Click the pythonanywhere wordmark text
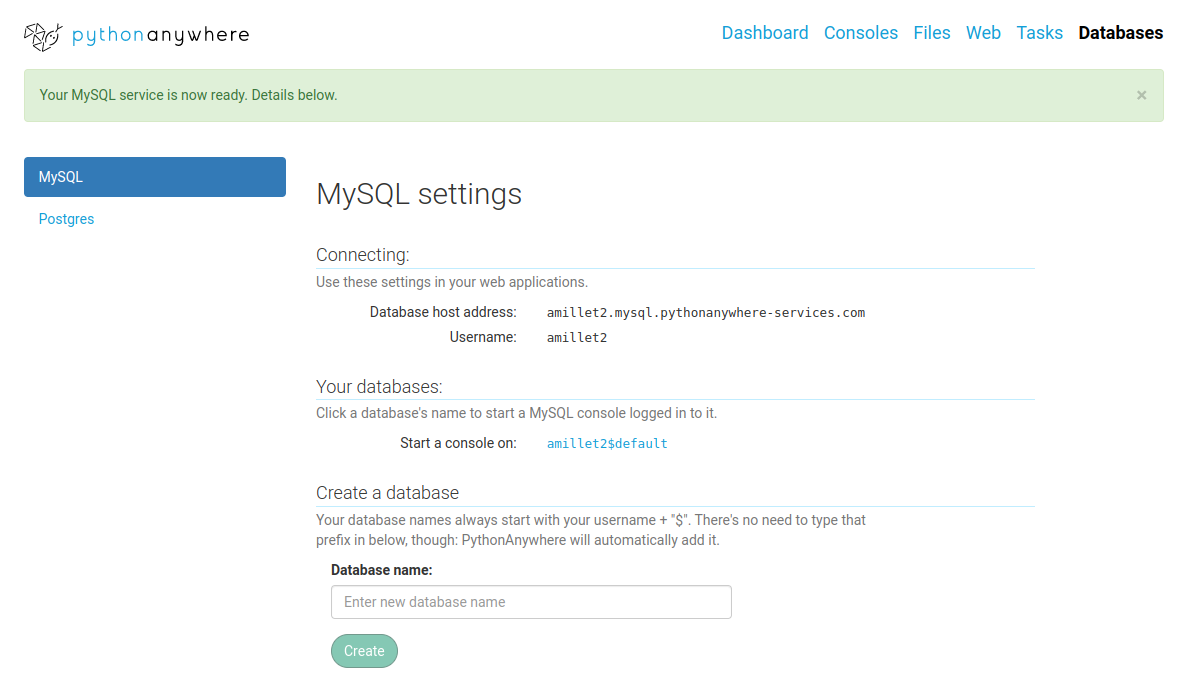1182x682 pixels. (x=160, y=36)
